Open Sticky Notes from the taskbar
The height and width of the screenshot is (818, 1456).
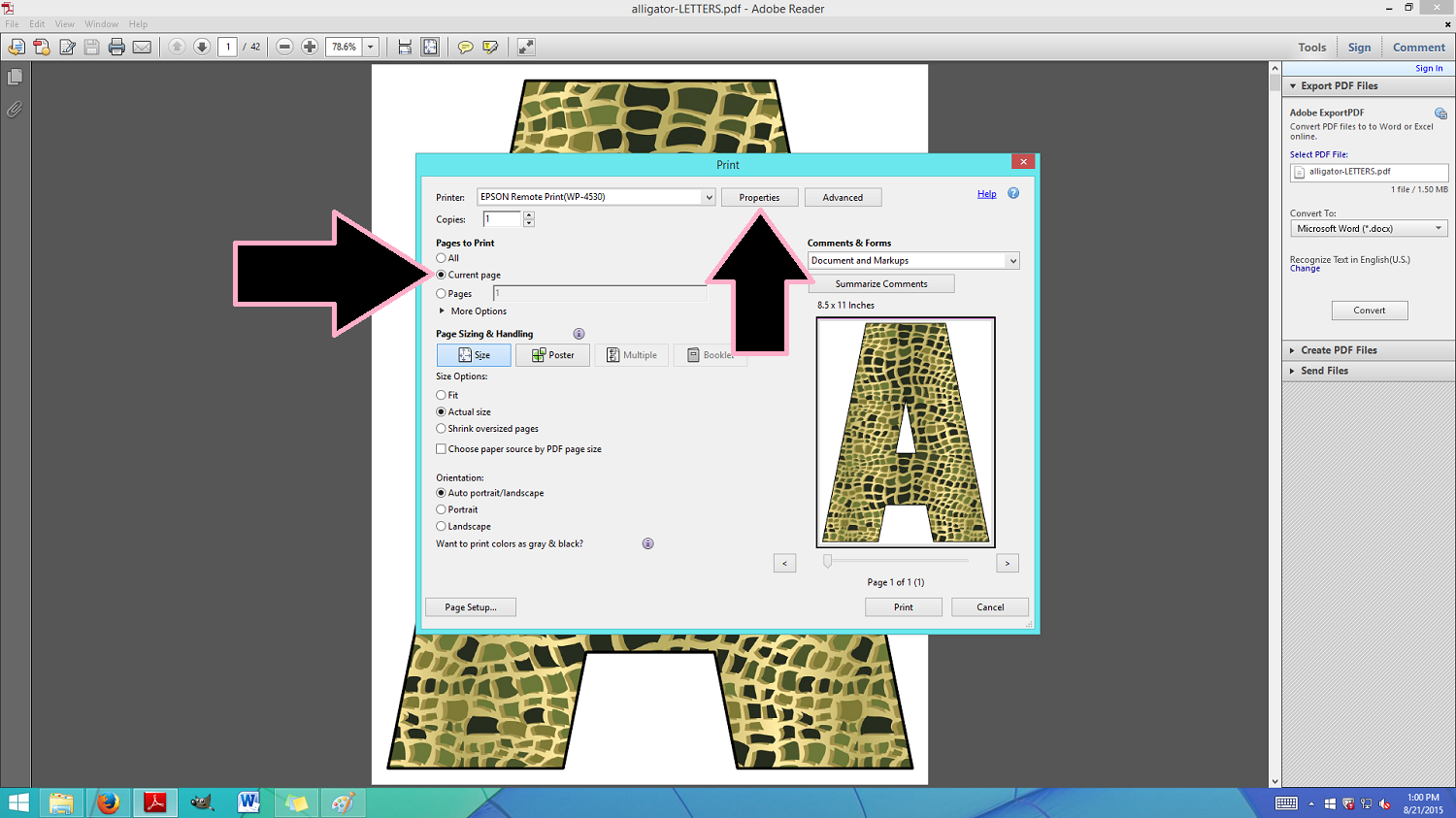click(296, 802)
